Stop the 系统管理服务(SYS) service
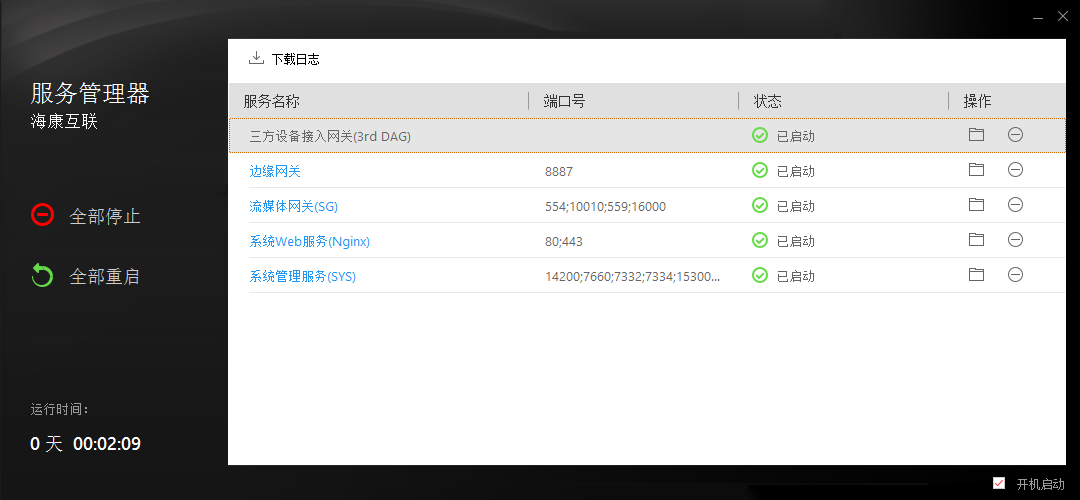The width and height of the screenshot is (1080, 500). pyautogui.click(x=1015, y=275)
